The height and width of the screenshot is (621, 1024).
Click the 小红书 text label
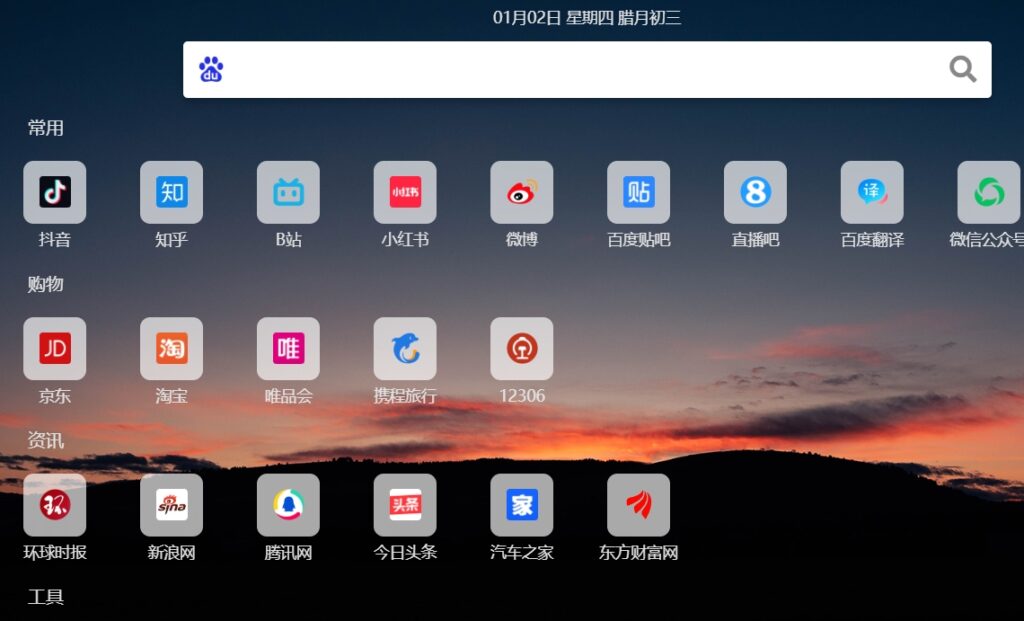(x=405, y=240)
